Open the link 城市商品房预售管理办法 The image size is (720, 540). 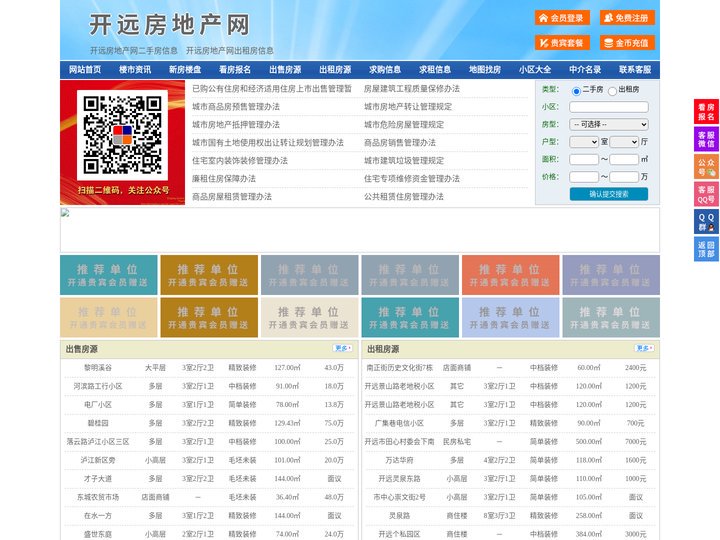236,107
